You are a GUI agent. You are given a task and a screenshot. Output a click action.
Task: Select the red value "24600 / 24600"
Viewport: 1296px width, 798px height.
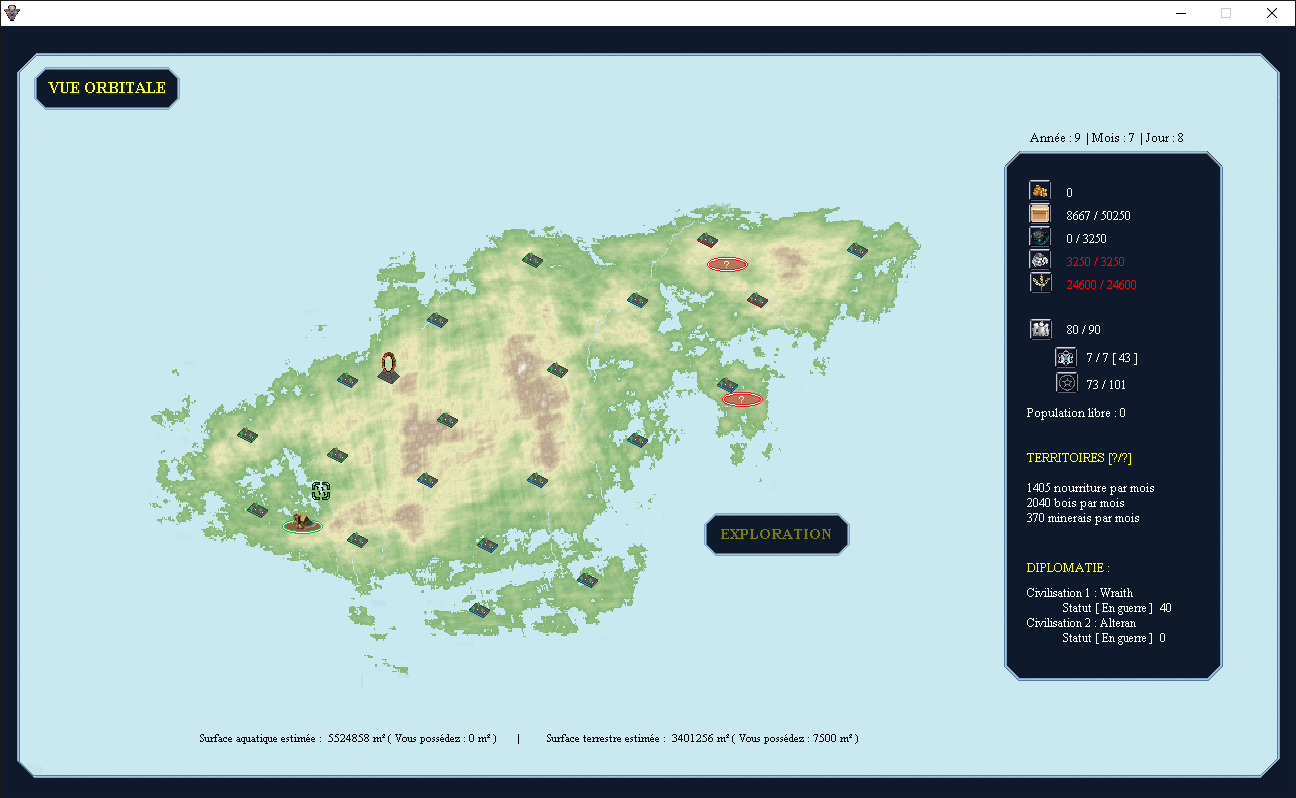1101,285
